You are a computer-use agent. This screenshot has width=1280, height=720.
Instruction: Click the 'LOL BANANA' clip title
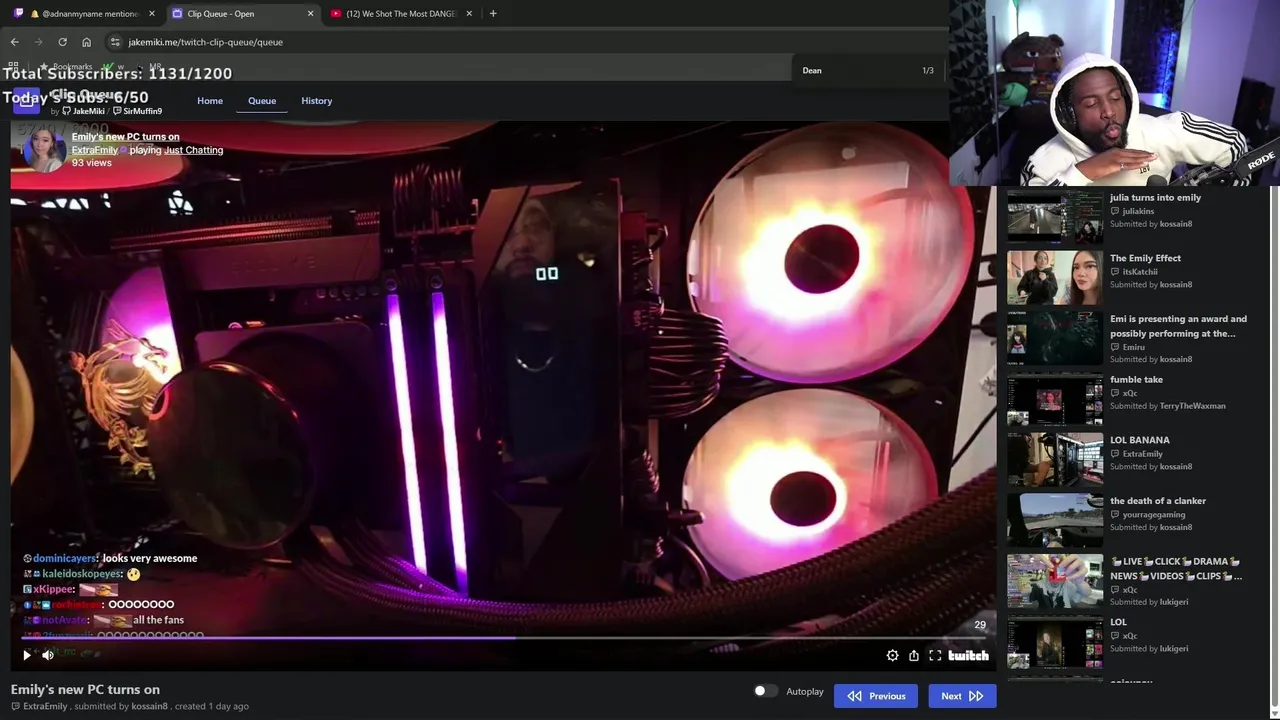(1140, 440)
